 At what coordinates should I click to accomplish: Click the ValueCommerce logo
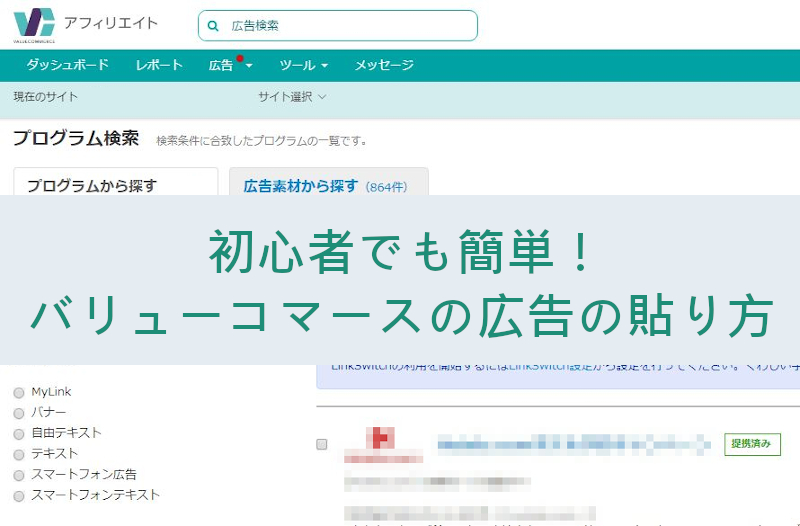(x=34, y=25)
